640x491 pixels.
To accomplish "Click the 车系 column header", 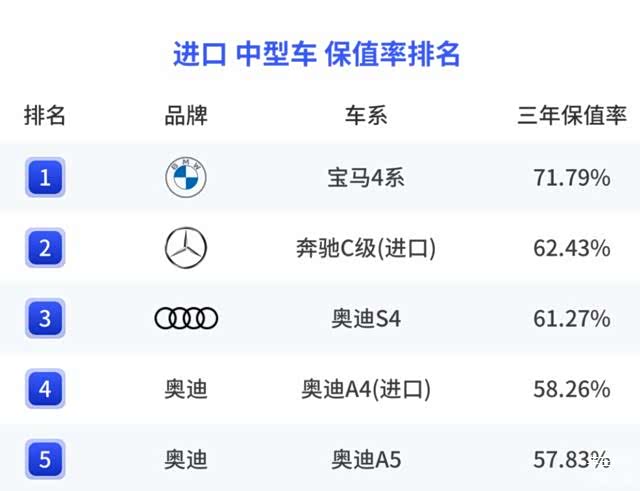I will point(366,115).
